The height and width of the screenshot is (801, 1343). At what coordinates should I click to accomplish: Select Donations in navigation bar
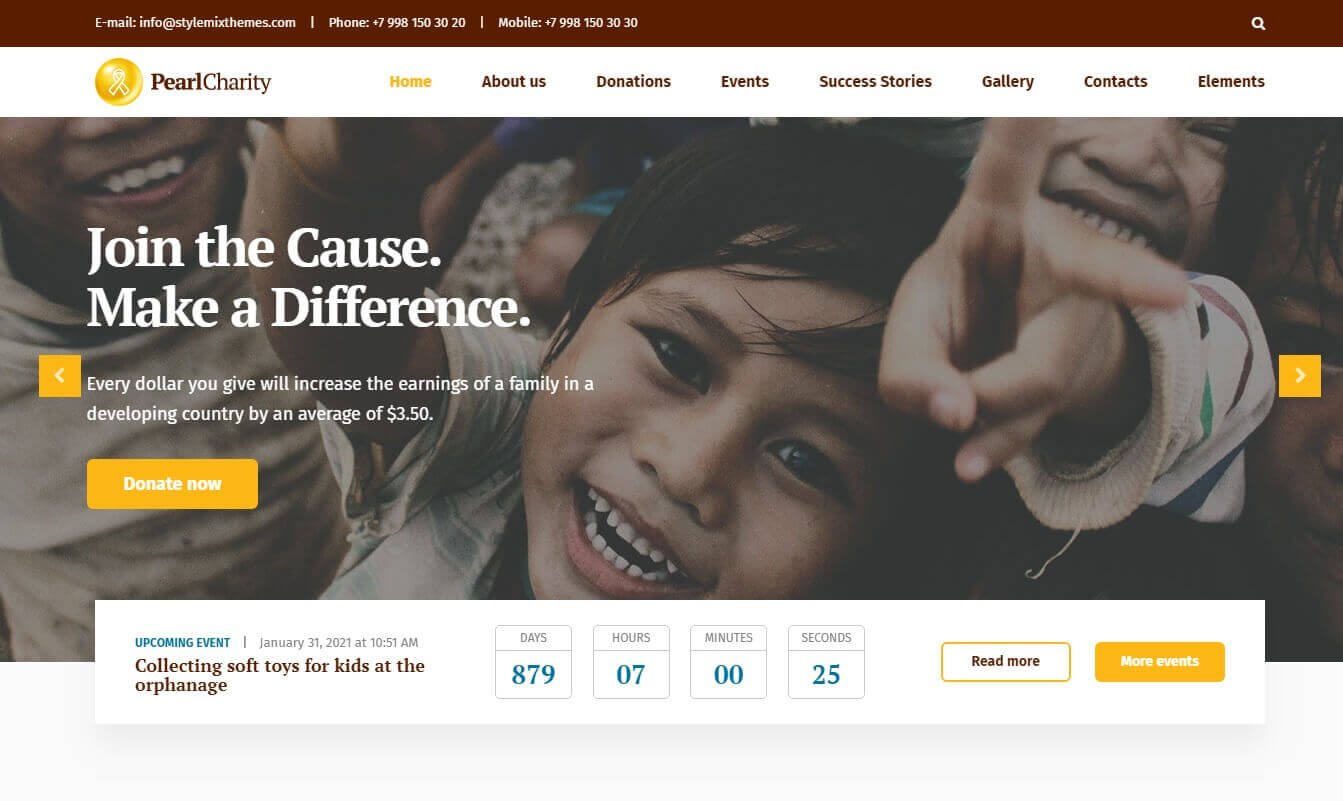point(633,82)
